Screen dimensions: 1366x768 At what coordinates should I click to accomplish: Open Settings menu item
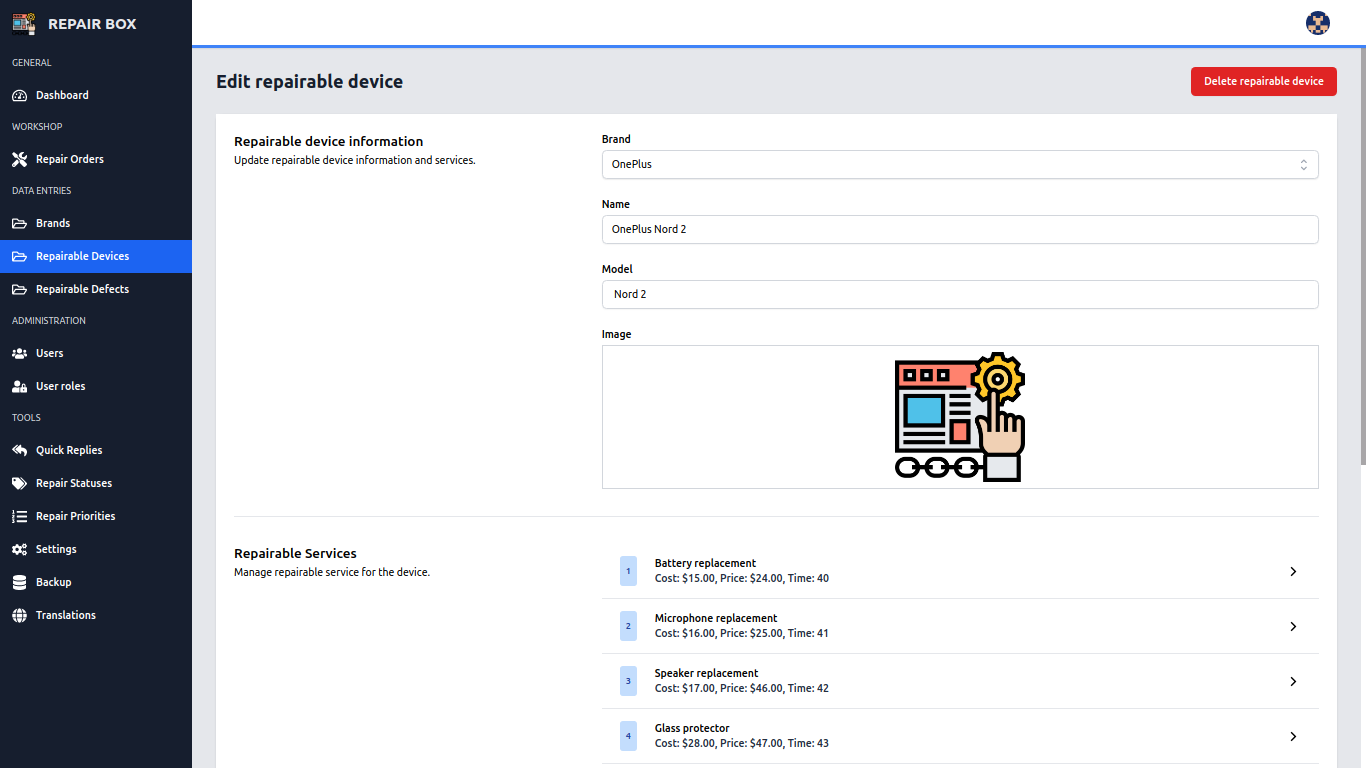96,550
